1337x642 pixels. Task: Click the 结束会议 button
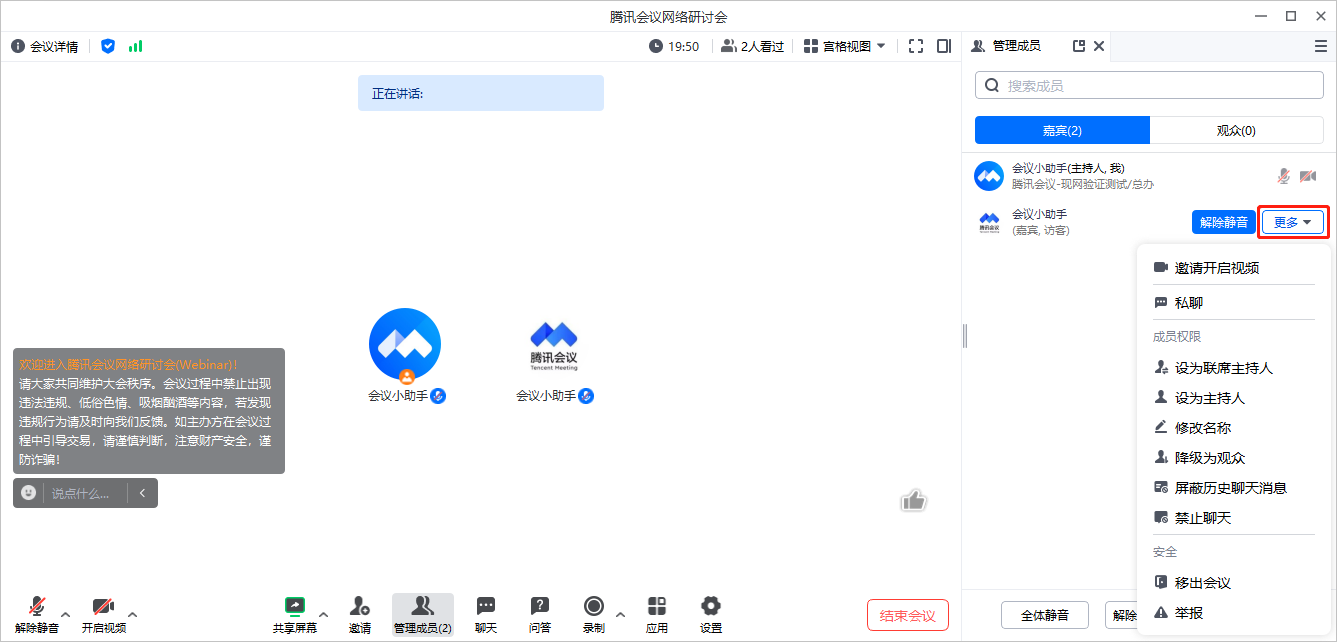pyautogui.click(x=908, y=615)
